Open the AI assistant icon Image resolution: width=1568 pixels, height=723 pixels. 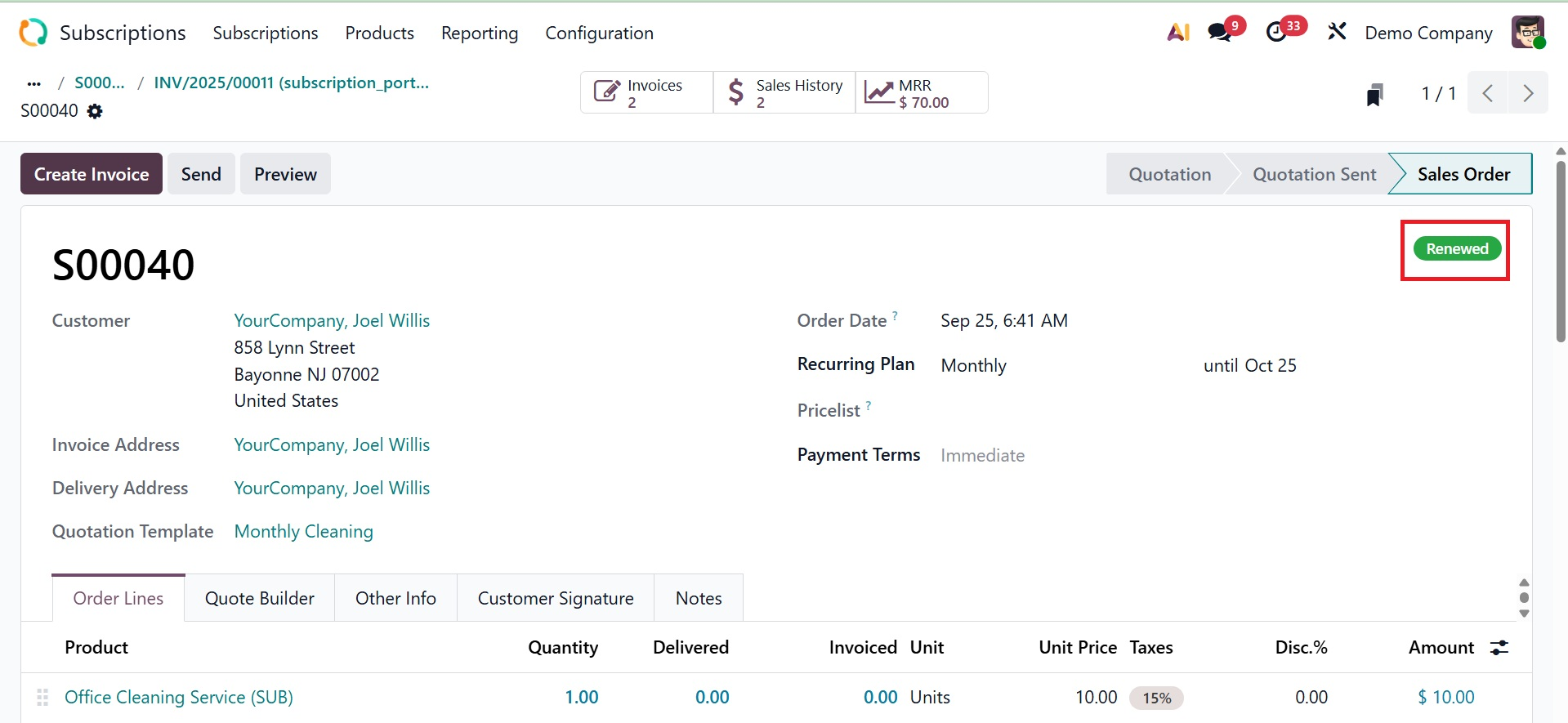point(1177,33)
